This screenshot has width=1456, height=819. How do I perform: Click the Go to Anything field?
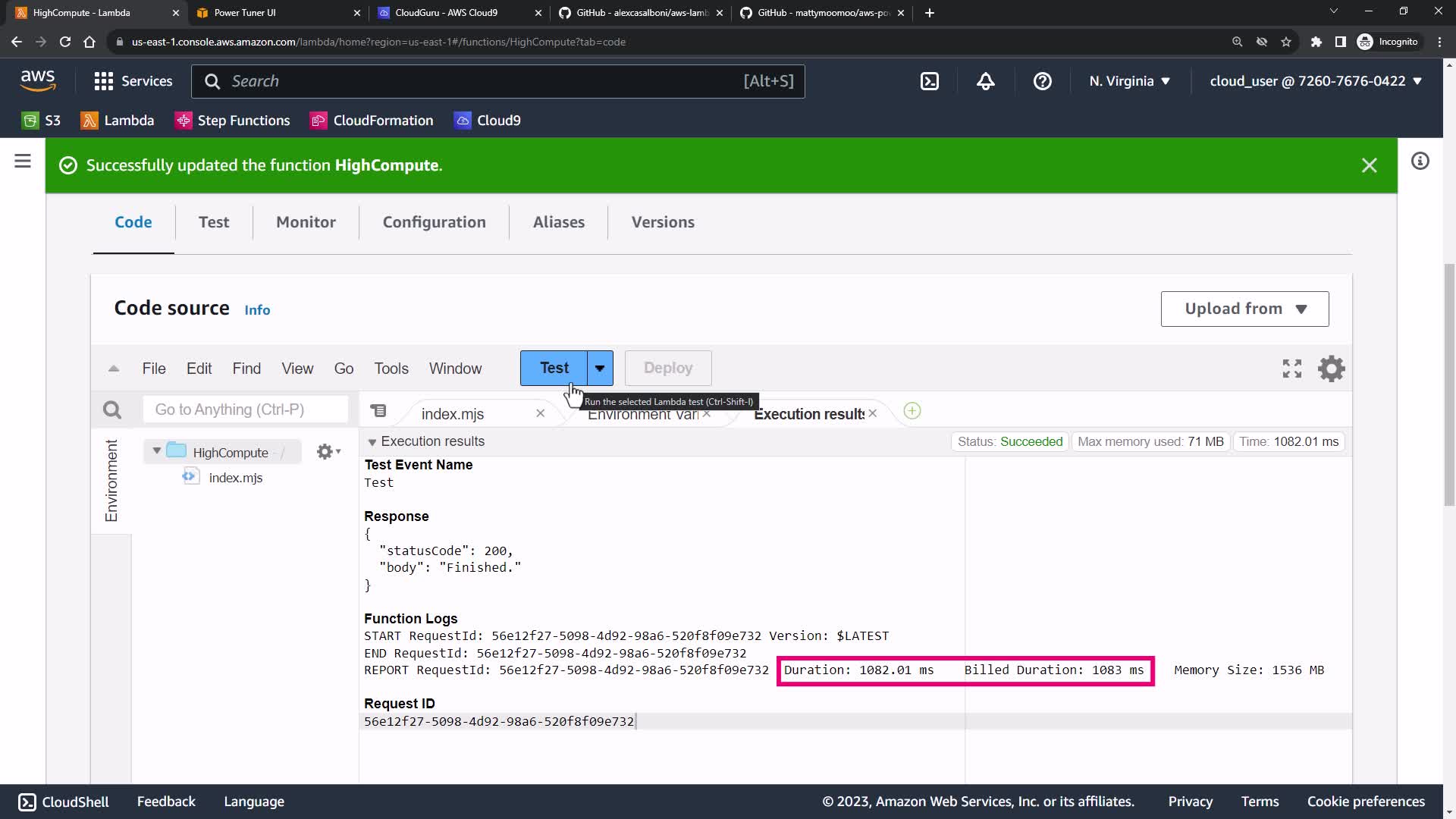tap(245, 409)
